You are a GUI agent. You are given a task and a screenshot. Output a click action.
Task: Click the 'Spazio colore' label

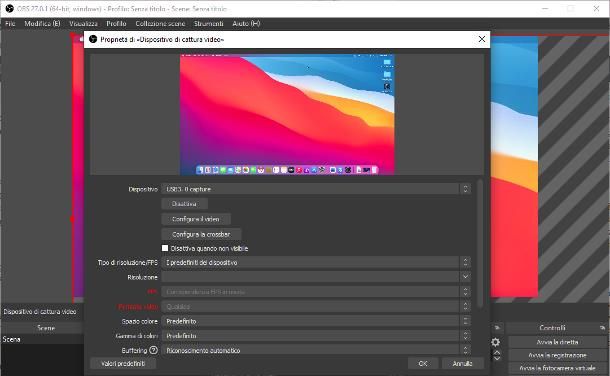(x=140, y=321)
